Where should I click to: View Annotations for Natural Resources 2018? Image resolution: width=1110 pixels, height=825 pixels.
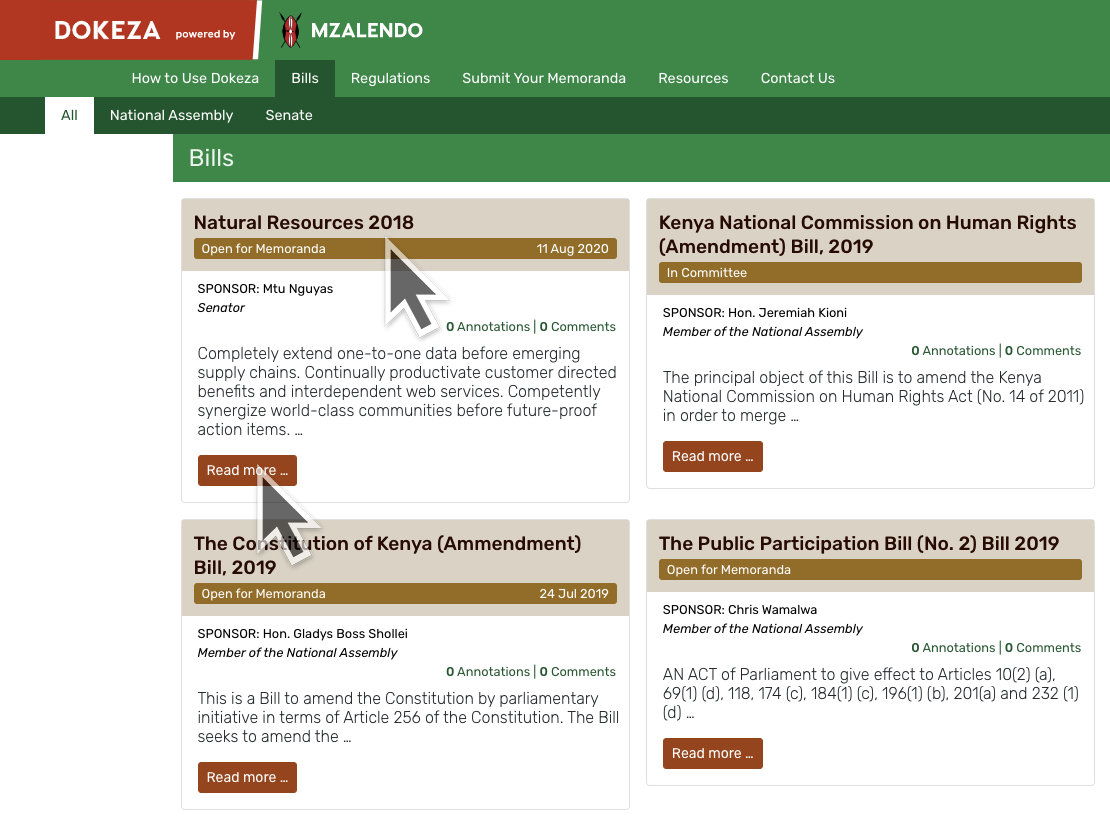point(489,327)
